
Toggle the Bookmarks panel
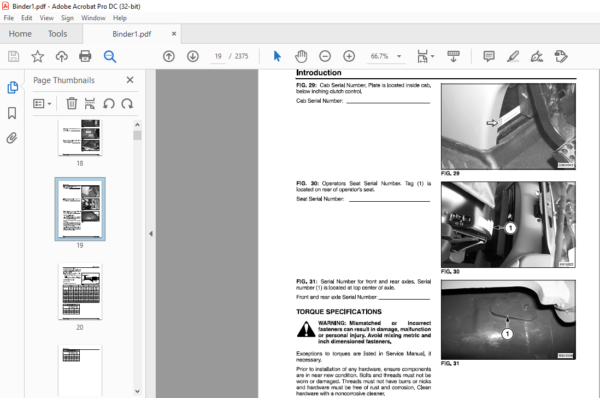click(x=12, y=113)
